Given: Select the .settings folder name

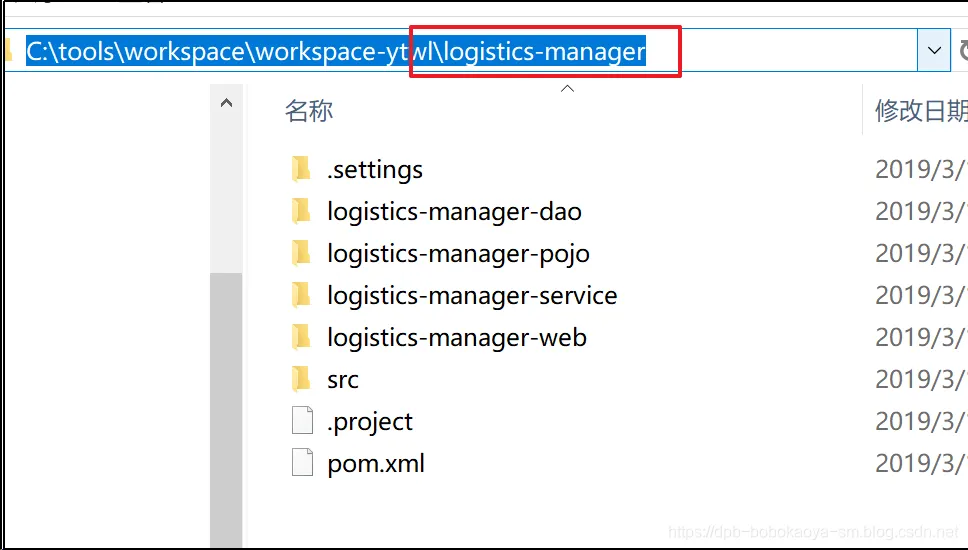Looking at the screenshot, I should coord(375,170).
